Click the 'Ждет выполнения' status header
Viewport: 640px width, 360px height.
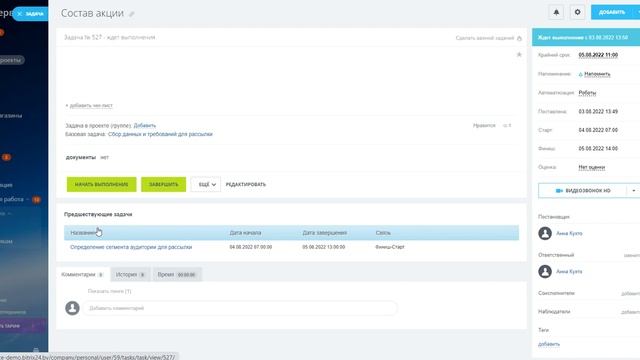click(586, 38)
